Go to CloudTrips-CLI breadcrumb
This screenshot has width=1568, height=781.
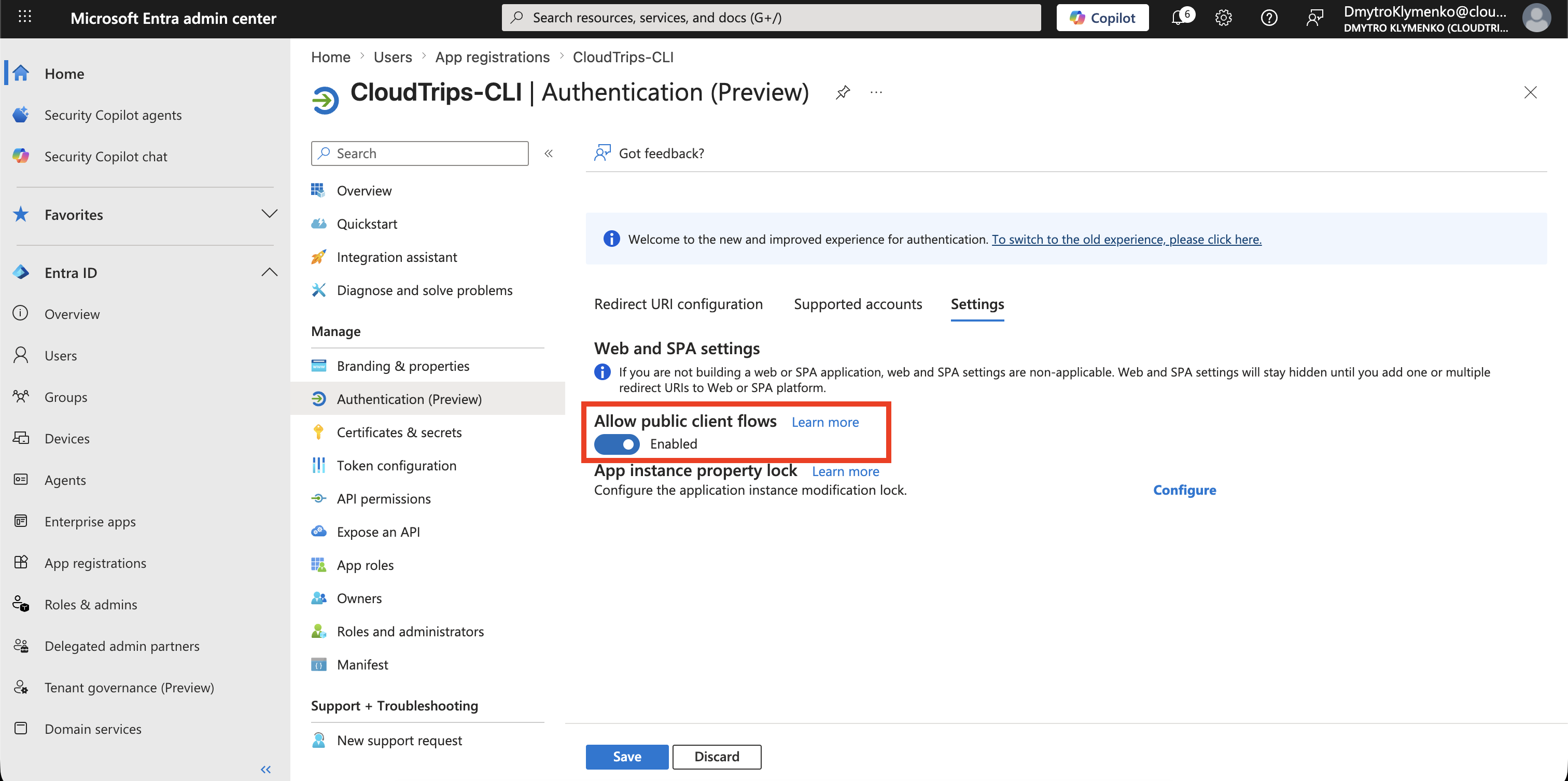623,57
